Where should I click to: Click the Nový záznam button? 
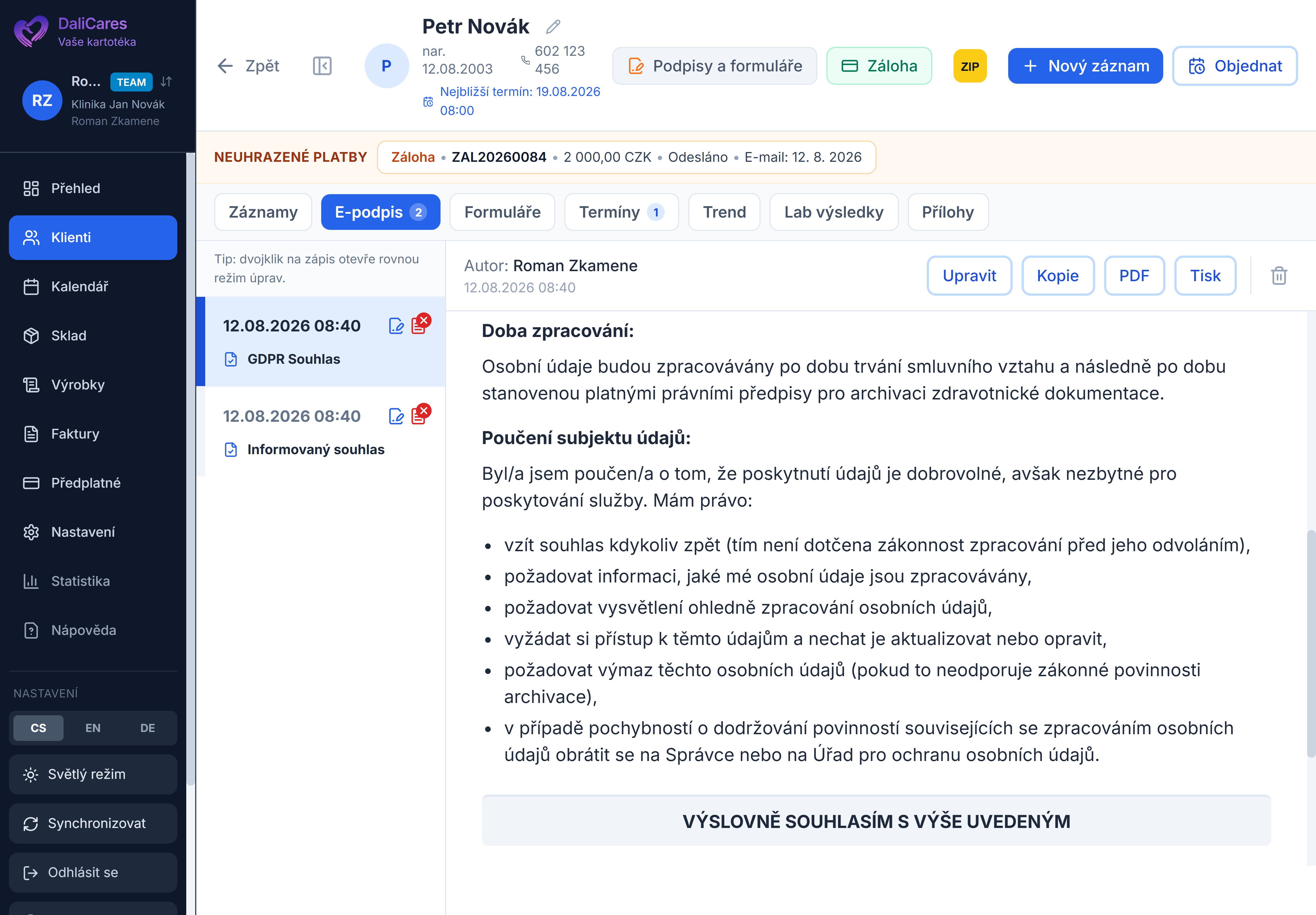1085,66
